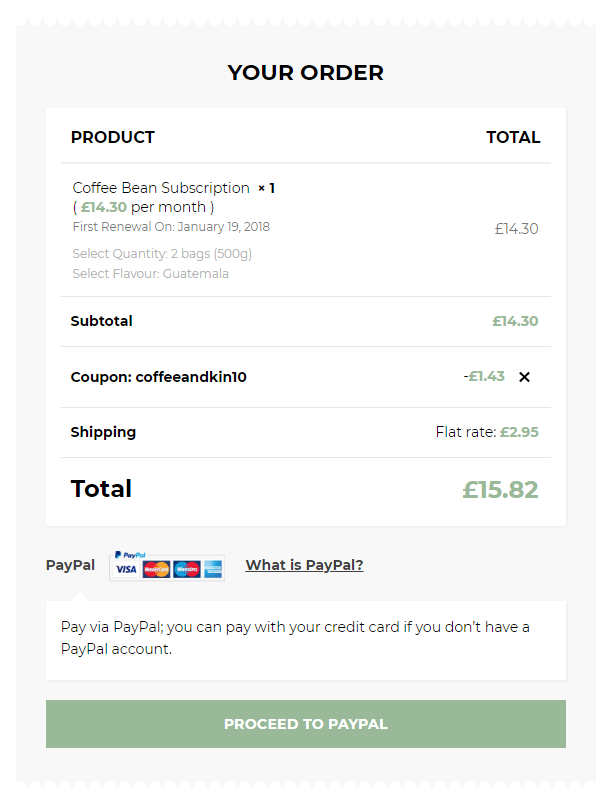The width and height of the screenshot is (611, 801).
Task: Click the American Express card icon
Action: (x=212, y=570)
